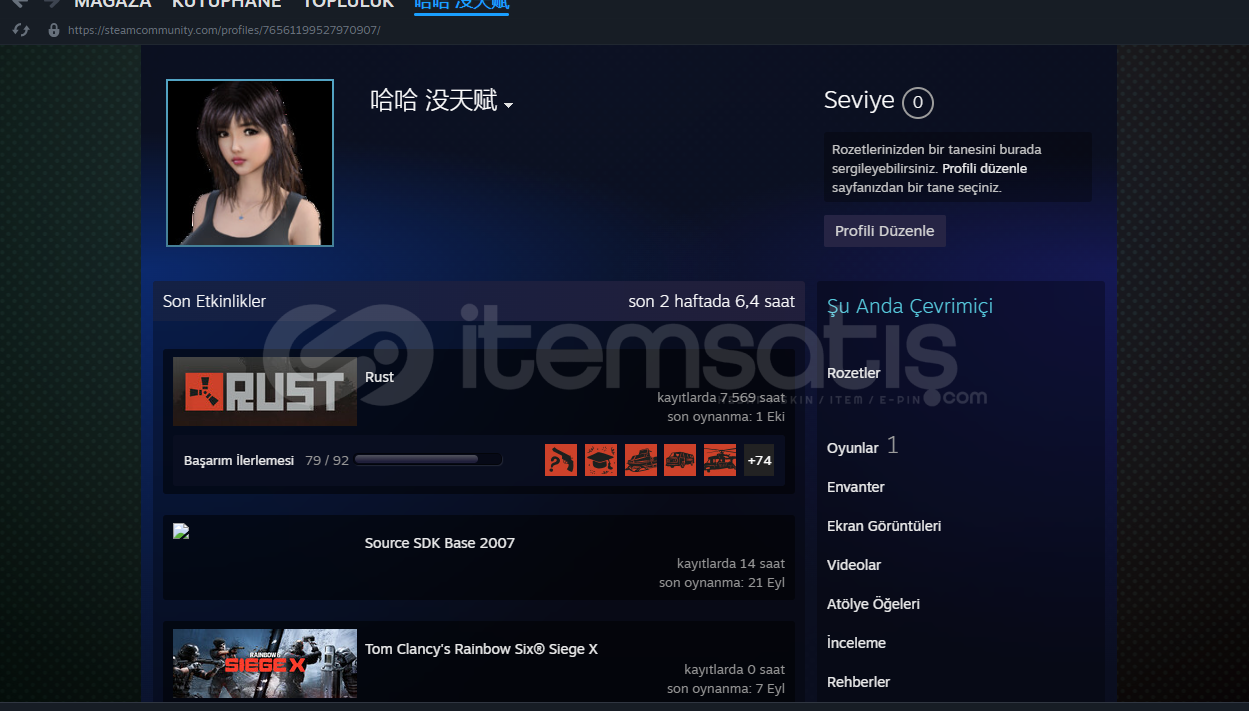Viewport: 1249px width, 711px height.
Task: Open the Envanter link
Action: 856,487
